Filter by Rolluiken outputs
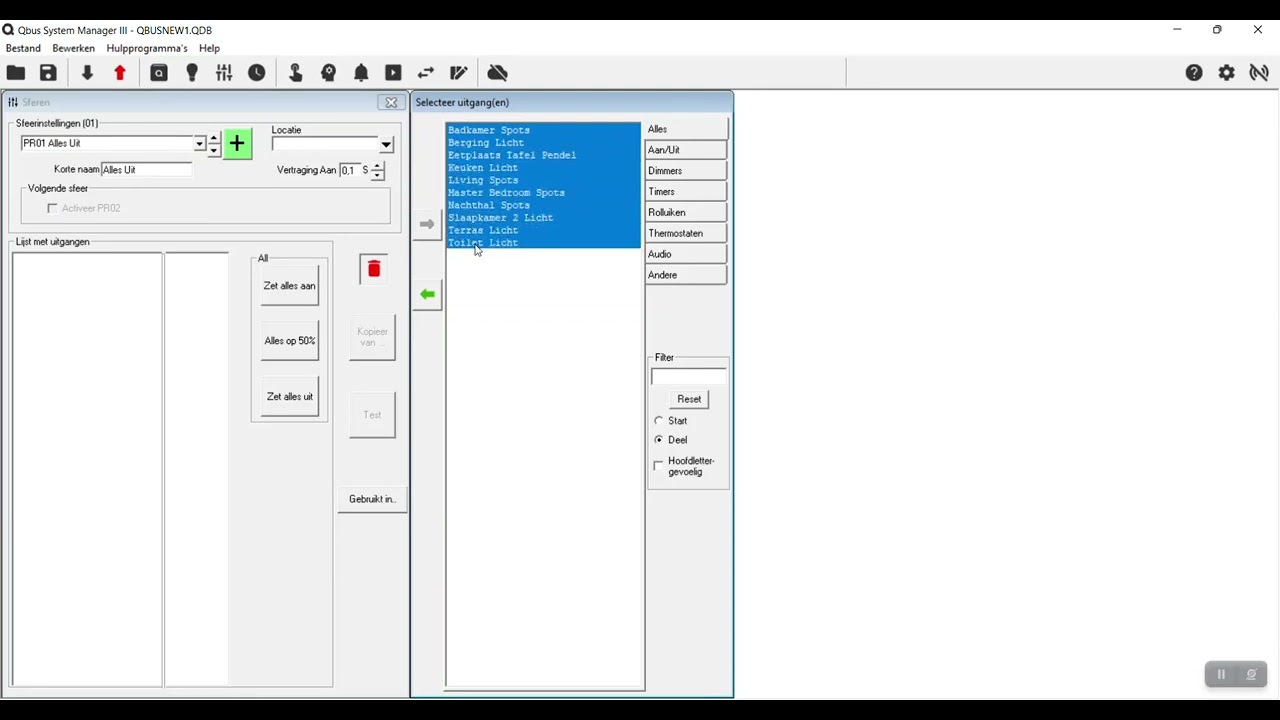The height and width of the screenshot is (720, 1280). (x=686, y=213)
